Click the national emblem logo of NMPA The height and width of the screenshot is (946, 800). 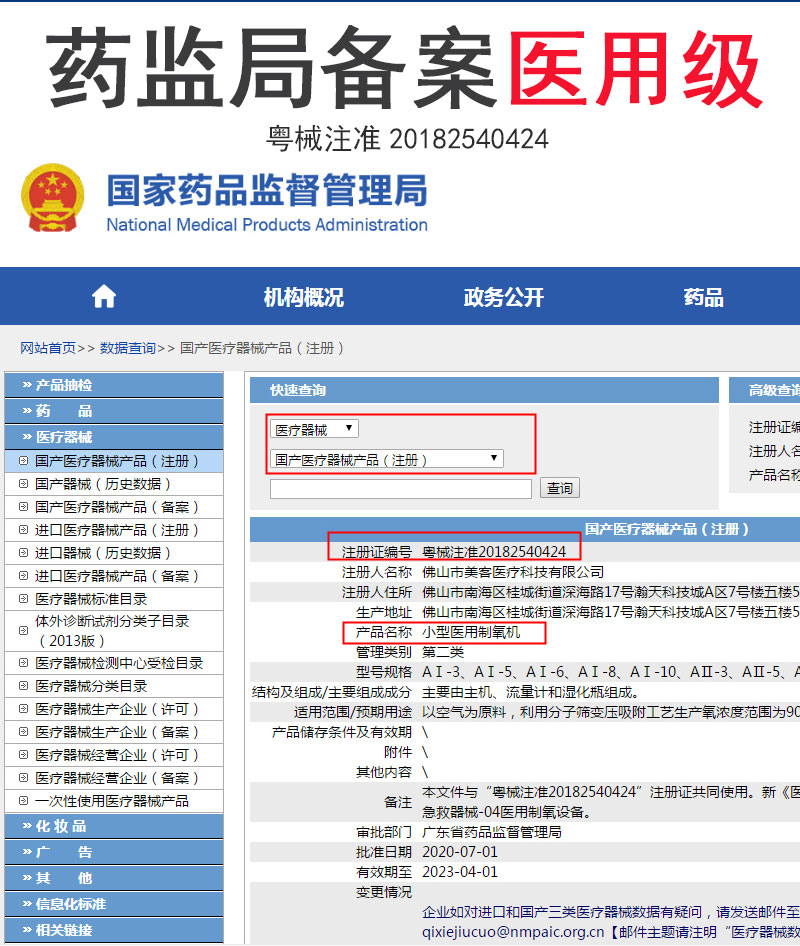(52, 197)
